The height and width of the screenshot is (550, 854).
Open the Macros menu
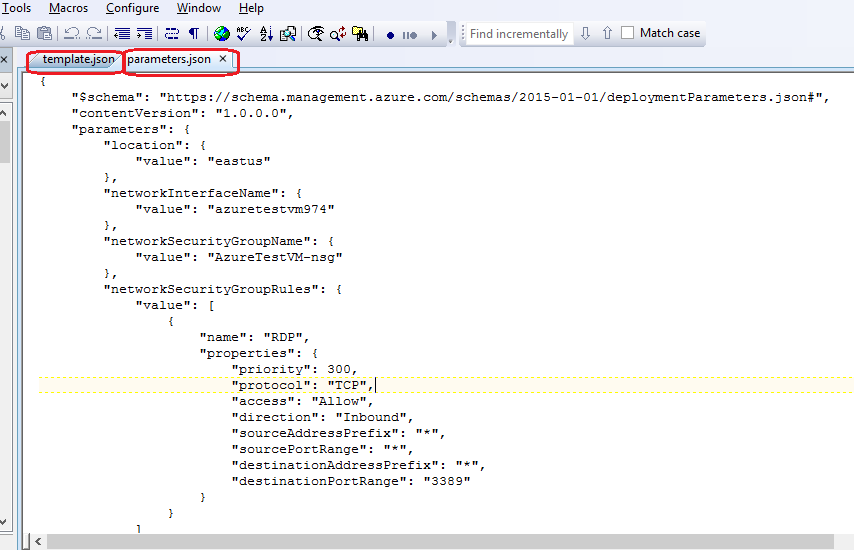point(68,8)
